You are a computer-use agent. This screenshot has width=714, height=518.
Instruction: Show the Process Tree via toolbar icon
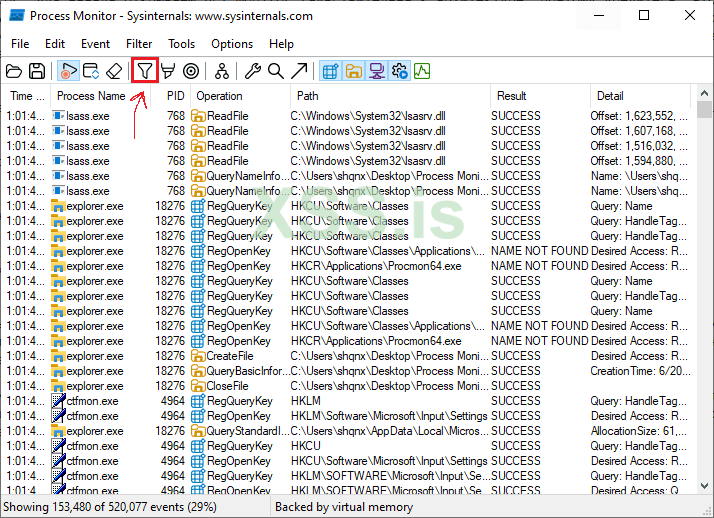point(222,71)
